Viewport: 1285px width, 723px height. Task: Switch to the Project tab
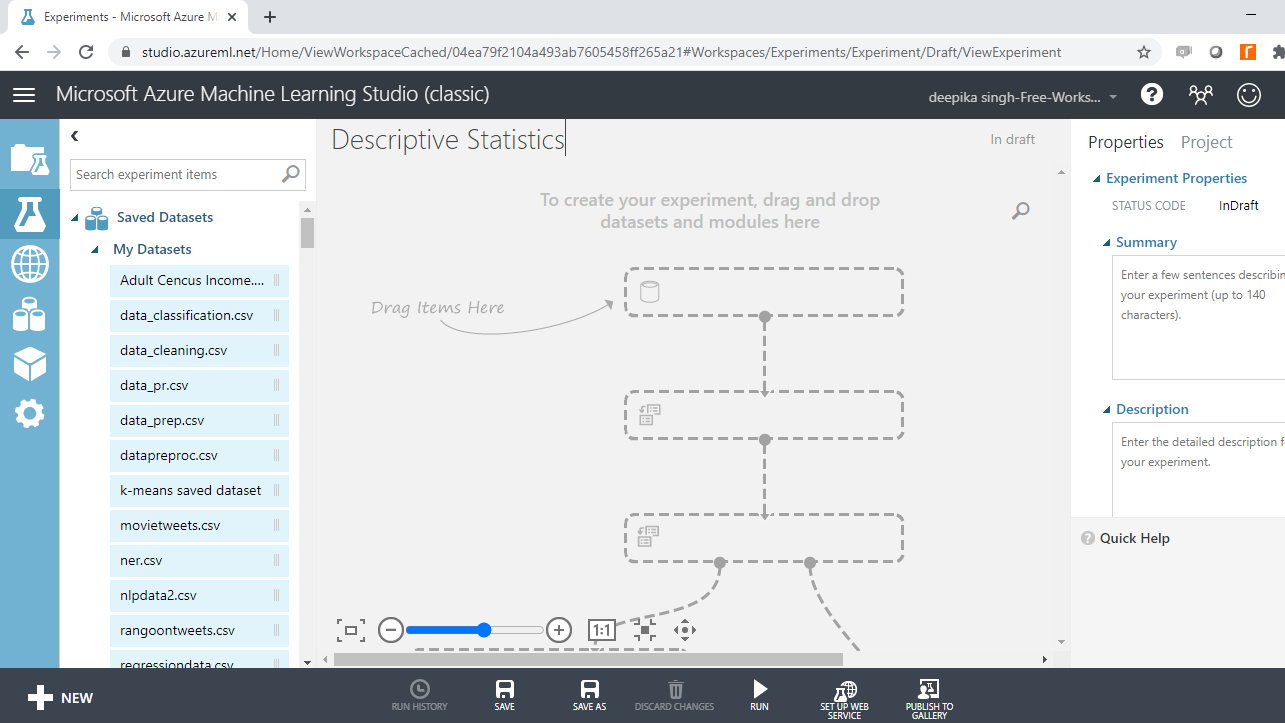tap(1206, 142)
